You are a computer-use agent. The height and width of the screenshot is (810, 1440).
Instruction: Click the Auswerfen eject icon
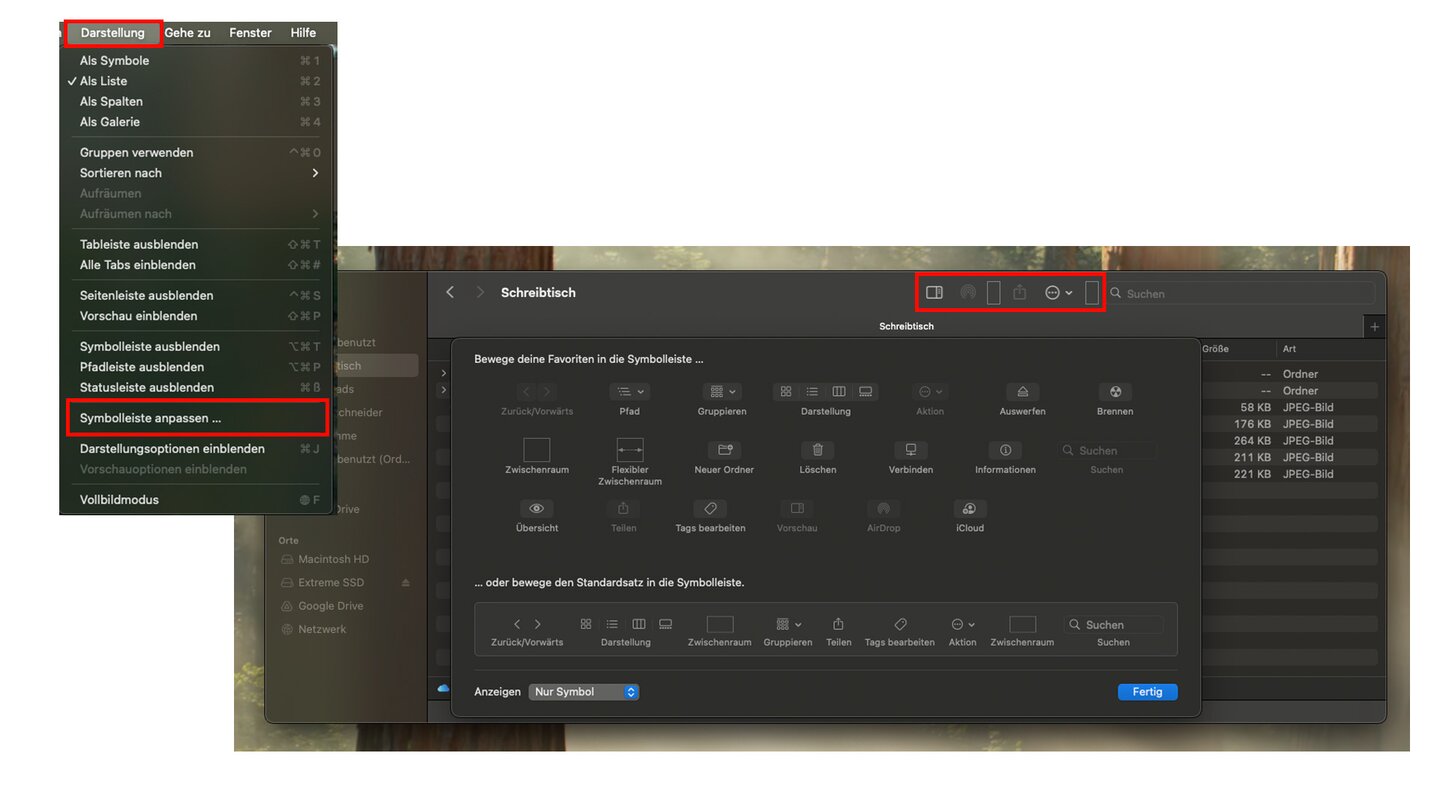click(1022, 392)
